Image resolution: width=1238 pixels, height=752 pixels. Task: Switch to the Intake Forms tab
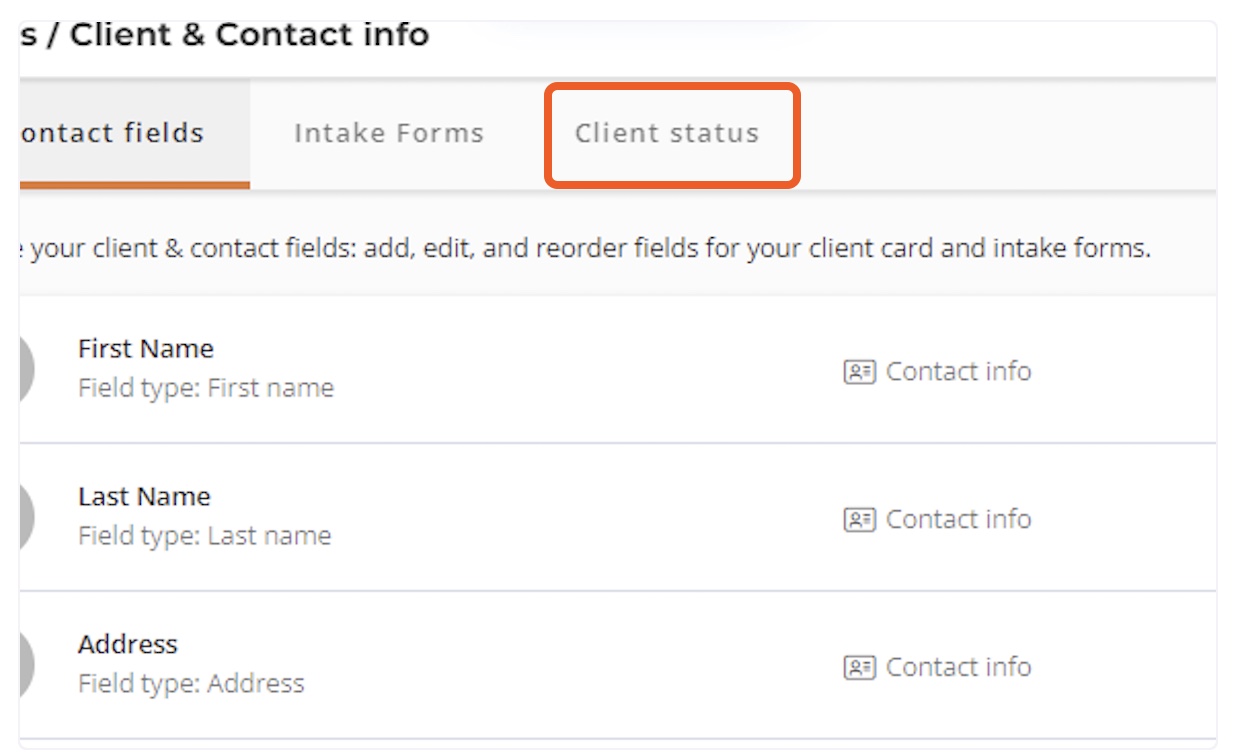tap(389, 134)
